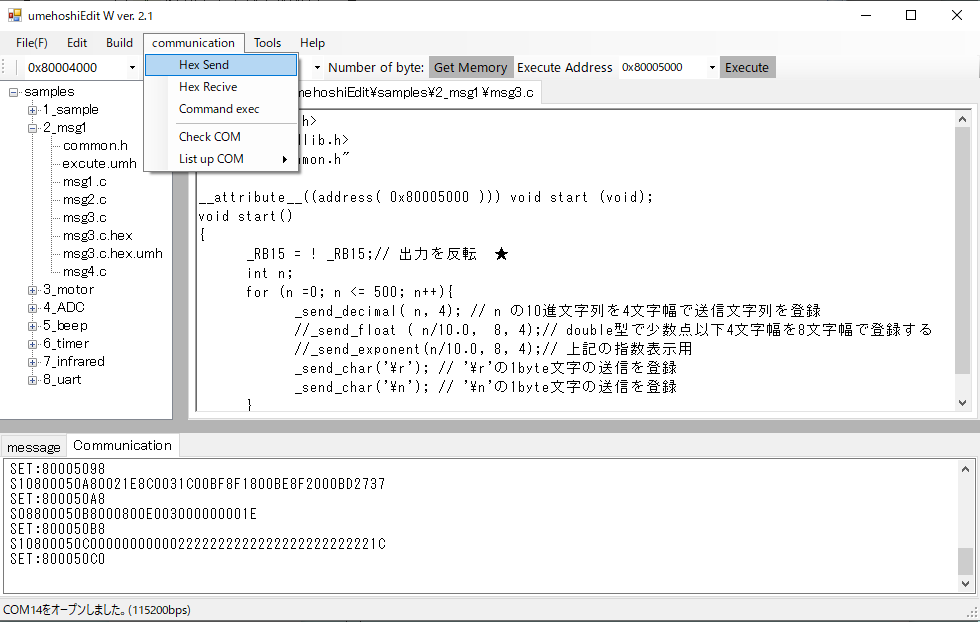Open the Tools menu

(x=267, y=43)
